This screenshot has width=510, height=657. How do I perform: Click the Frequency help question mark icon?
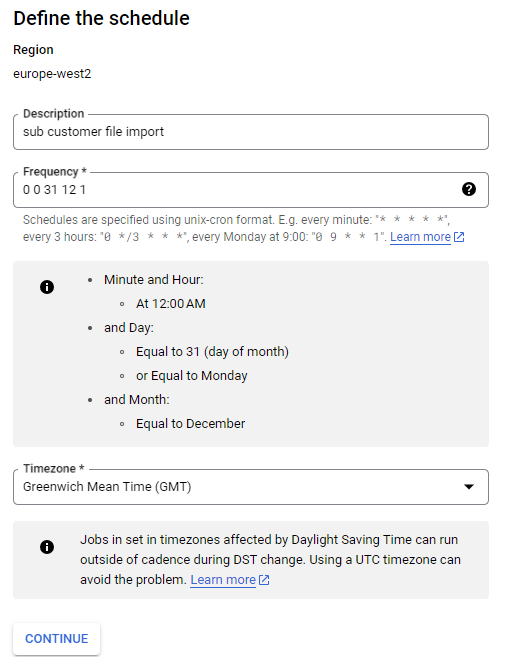[x=469, y=189]
